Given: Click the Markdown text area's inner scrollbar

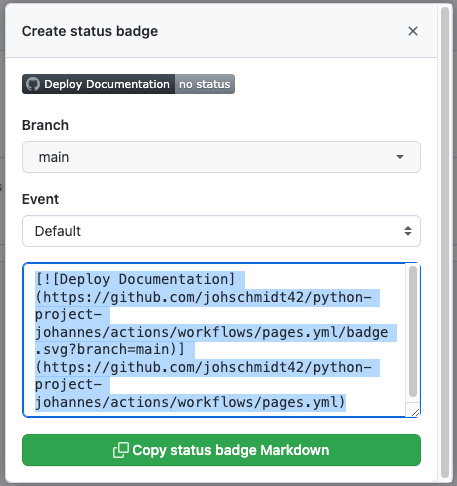Looking at the screenshot, I should click(413, 332).
